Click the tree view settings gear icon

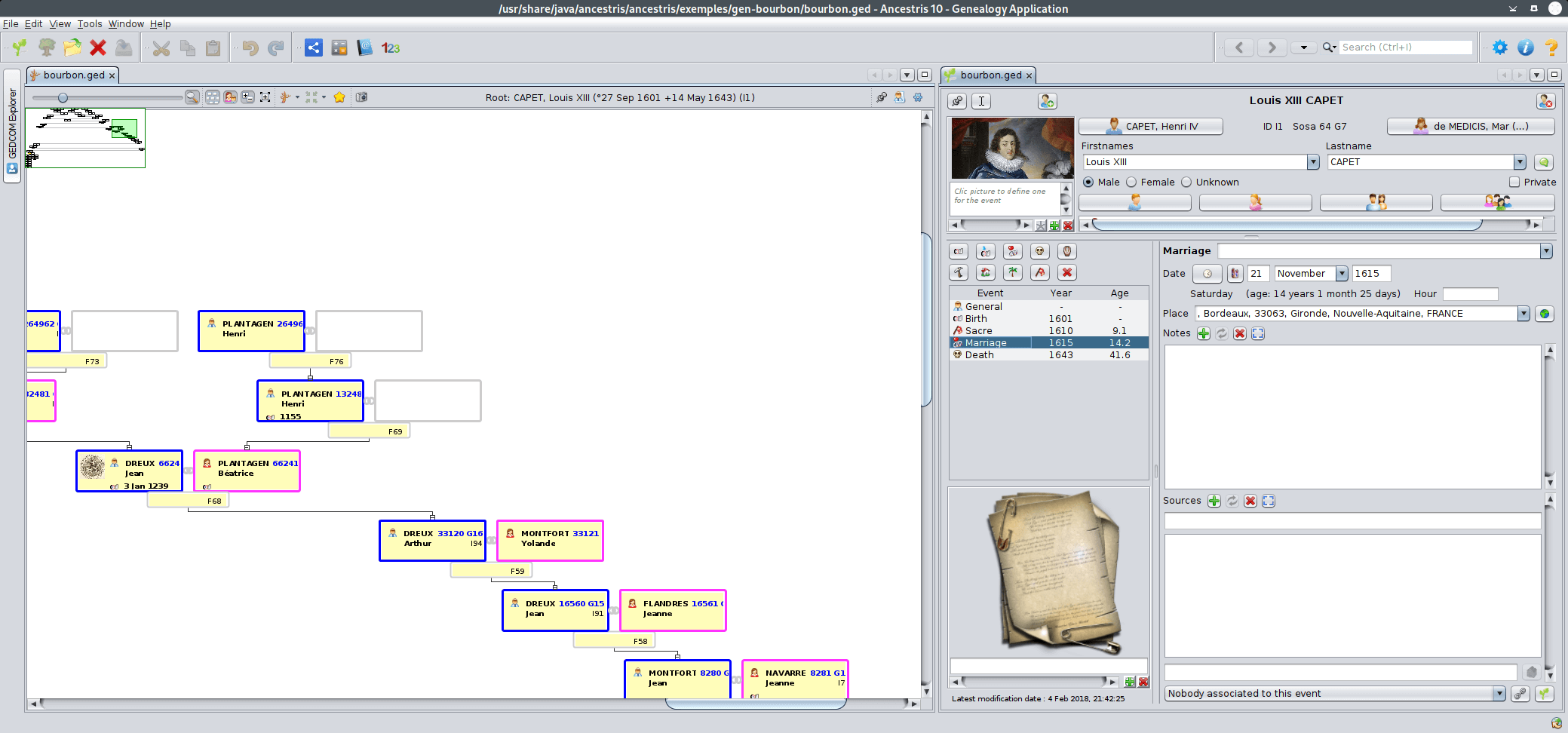tap(918, 97)
